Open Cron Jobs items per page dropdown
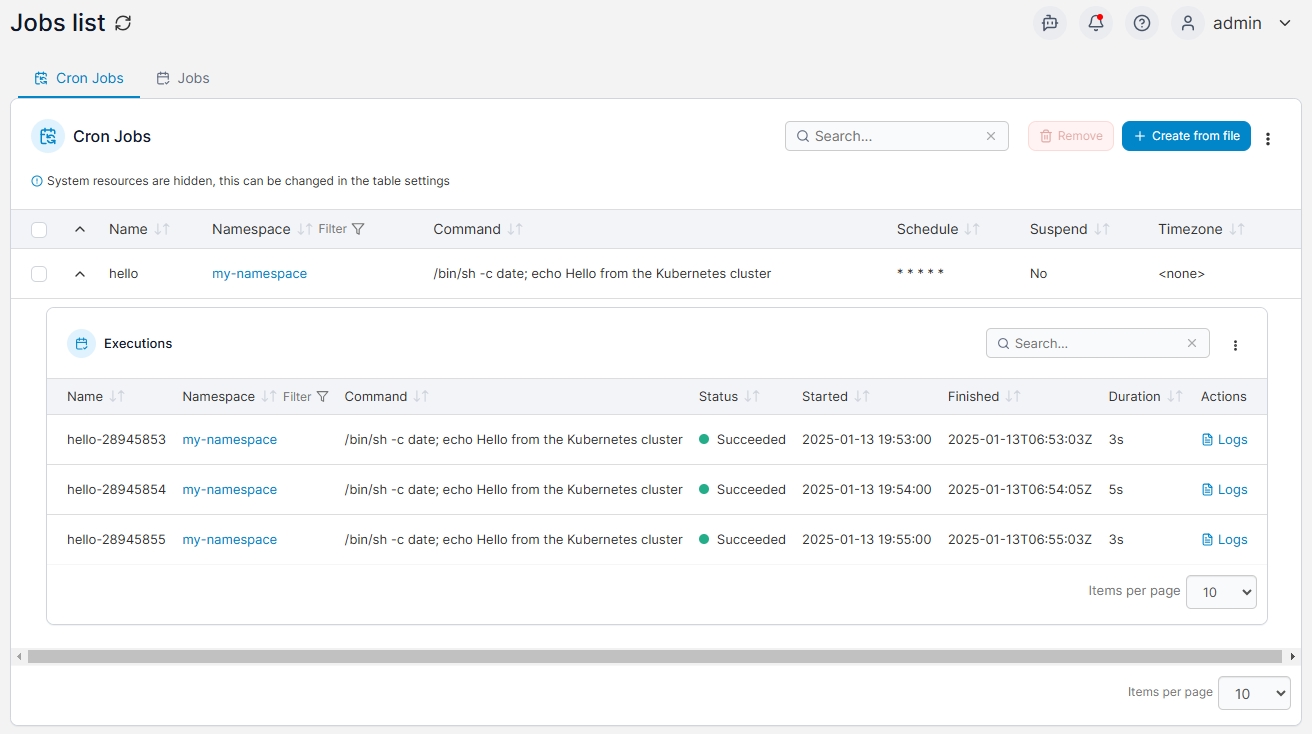Screen dimensions: 1312x734 (1254, 693)
